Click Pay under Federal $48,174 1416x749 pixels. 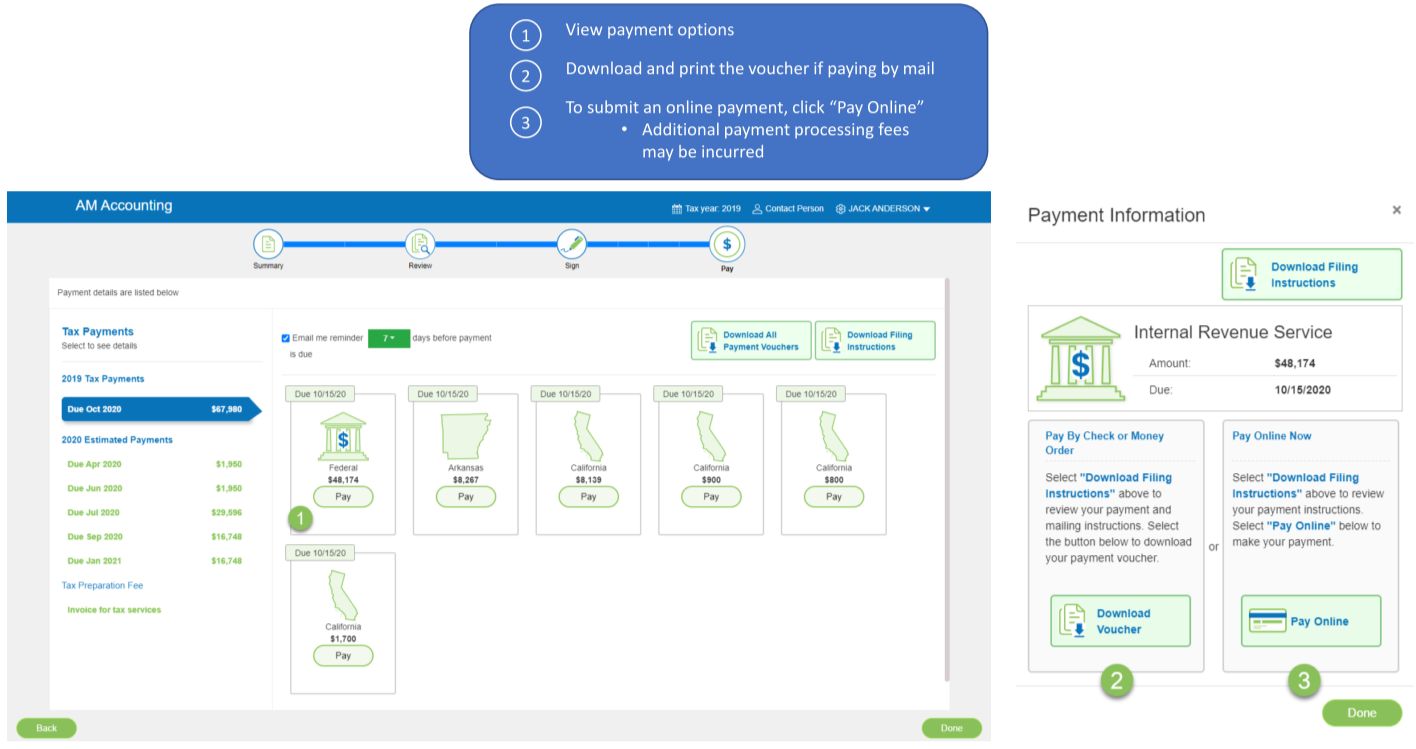point(343,496)
